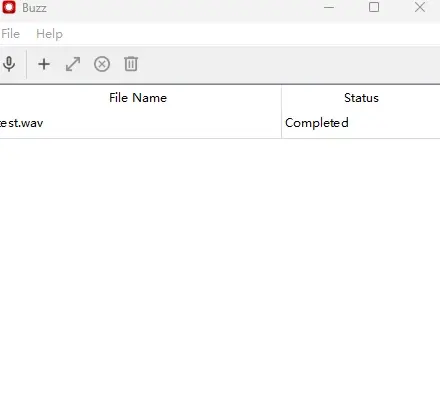Add a new file with the plus icon
Image resolution: width=440 pixels, height=418 pixels.
[44, 64]
